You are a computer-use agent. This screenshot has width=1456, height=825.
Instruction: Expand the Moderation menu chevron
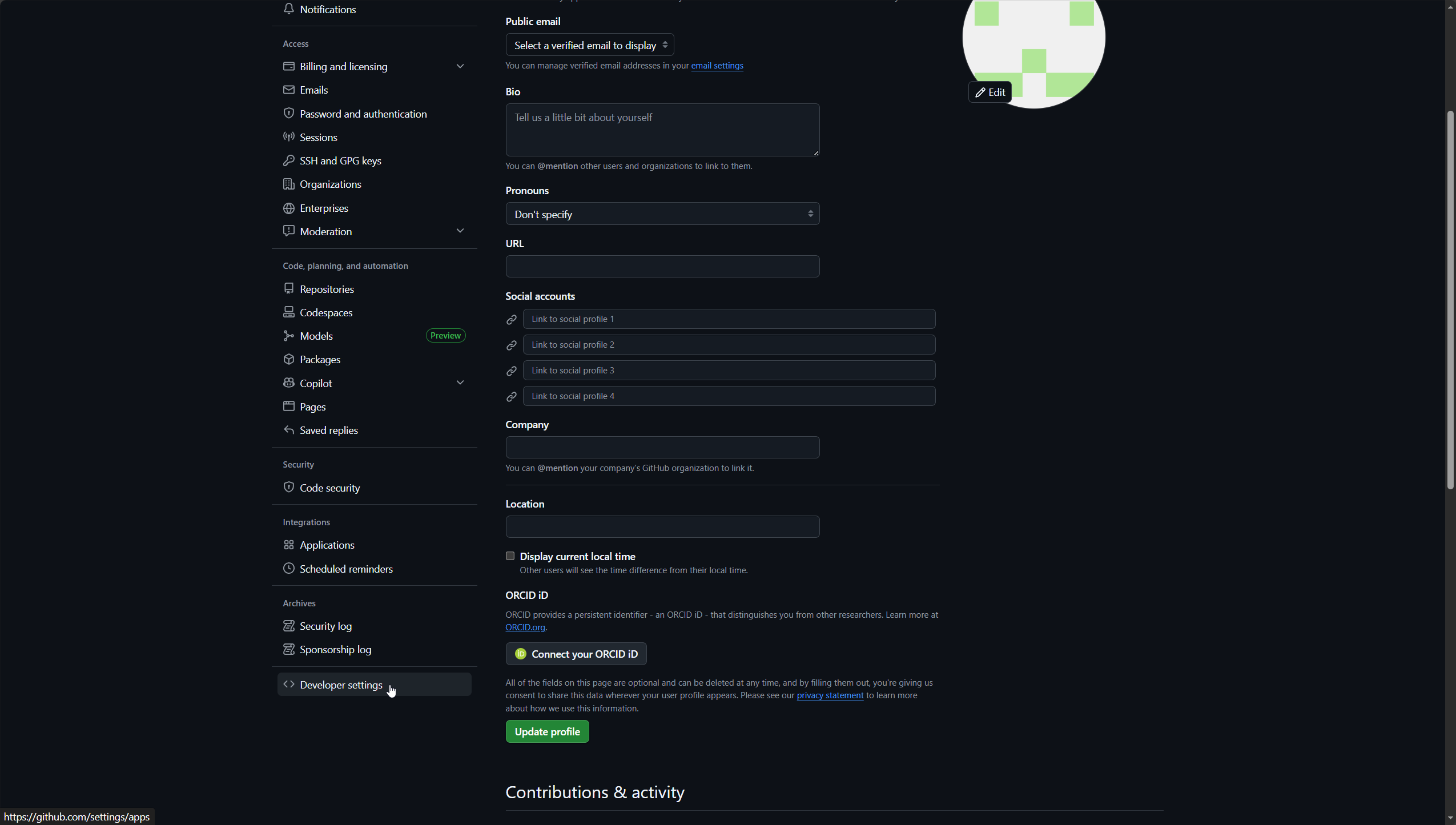460,231
